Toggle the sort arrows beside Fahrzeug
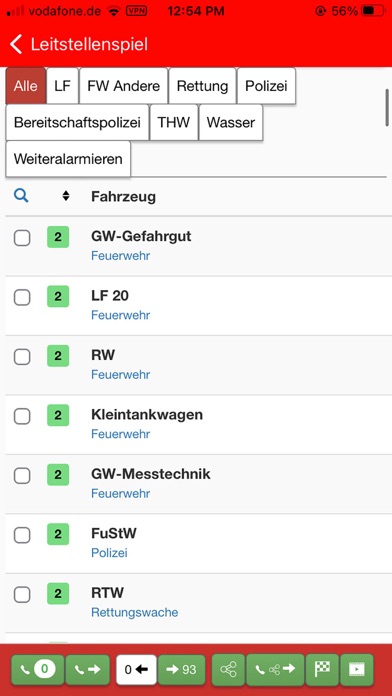The height and width of the screenshot is (696, 392). pos(66,196)
